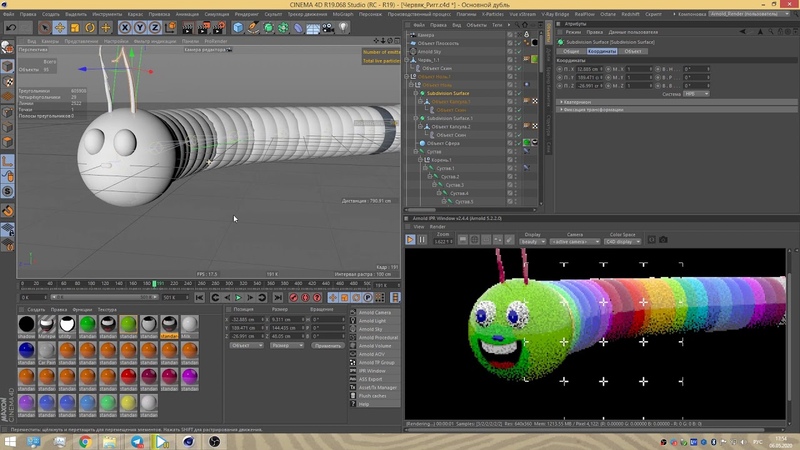The width and height of the screenshot is (800, 450).
Task: Click the Subdivision Surface generator toolbar icon
Action: 268,28
